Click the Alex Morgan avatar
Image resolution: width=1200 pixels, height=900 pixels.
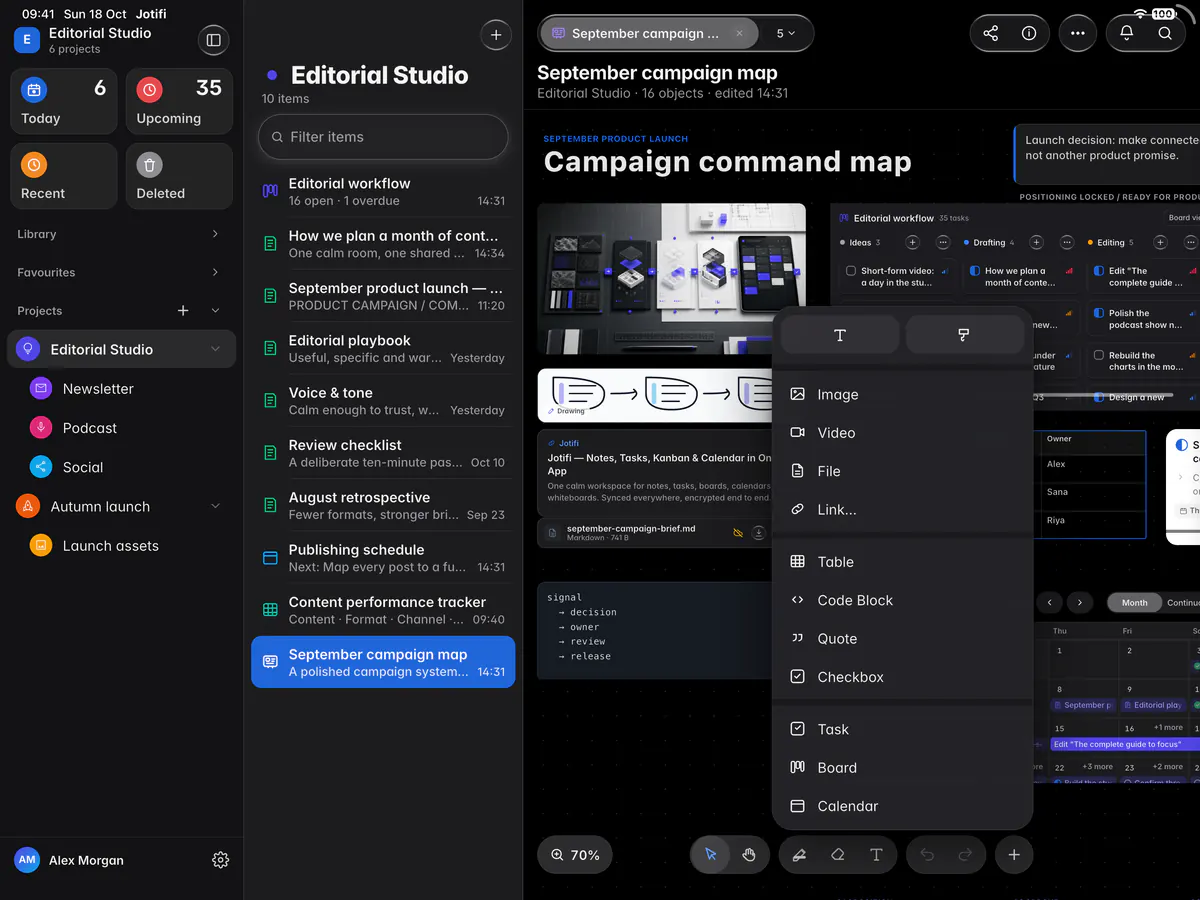(x=27, y=860)
